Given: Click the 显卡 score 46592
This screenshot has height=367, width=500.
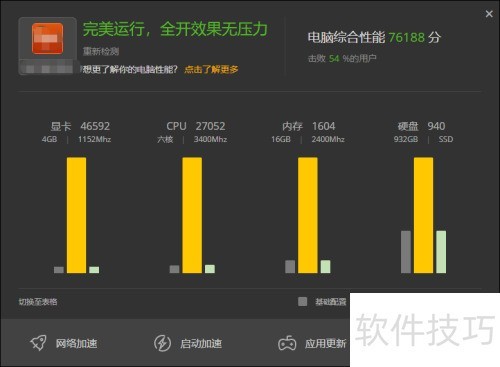Looking at the screenshot, I should [x=95, y=126].
